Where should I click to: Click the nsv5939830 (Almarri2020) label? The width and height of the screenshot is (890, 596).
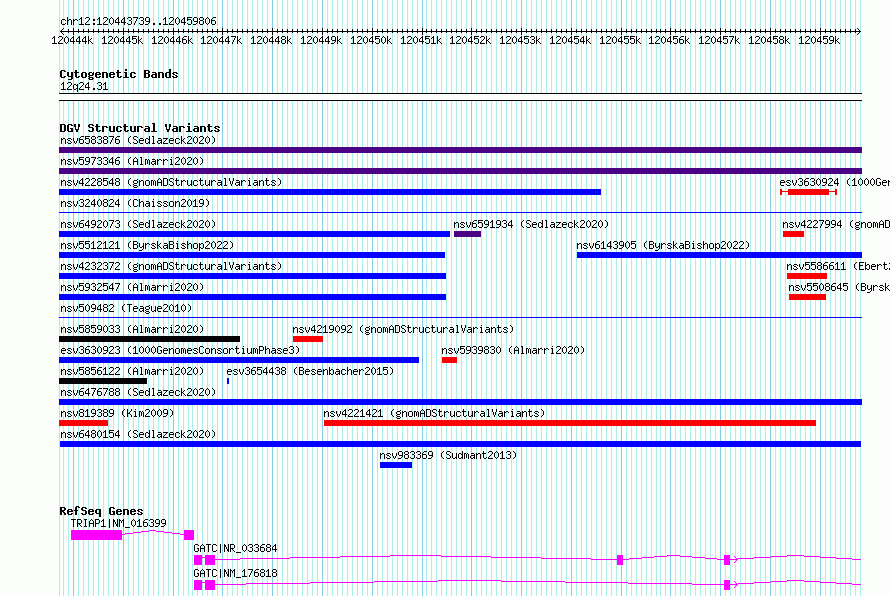click(x=513, y=350)
